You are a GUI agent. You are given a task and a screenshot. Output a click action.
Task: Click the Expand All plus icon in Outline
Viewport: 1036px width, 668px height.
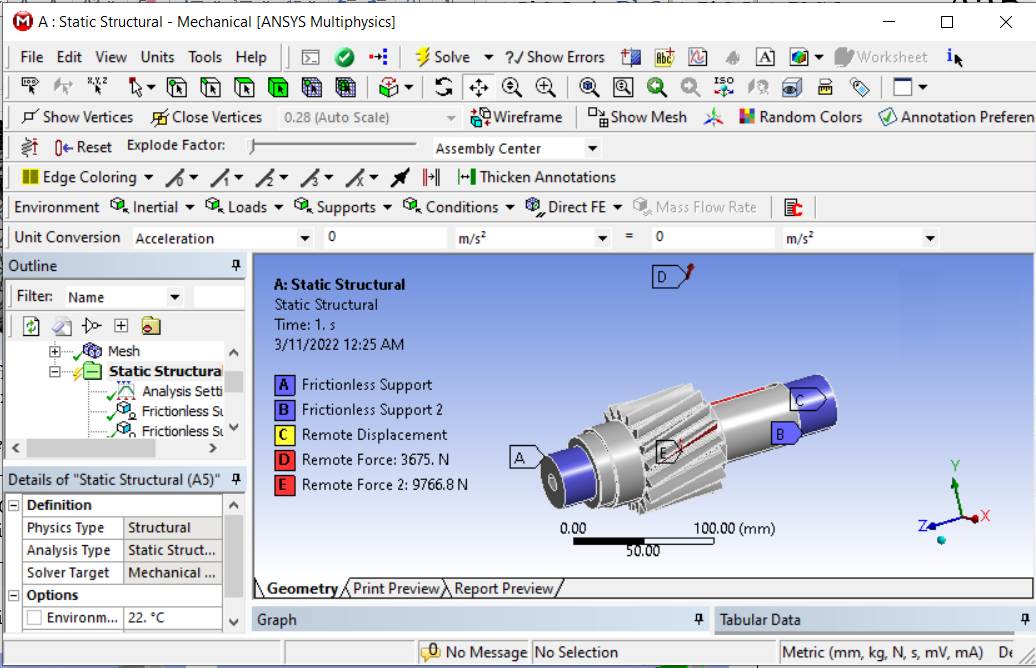click(x=121, y=325)
